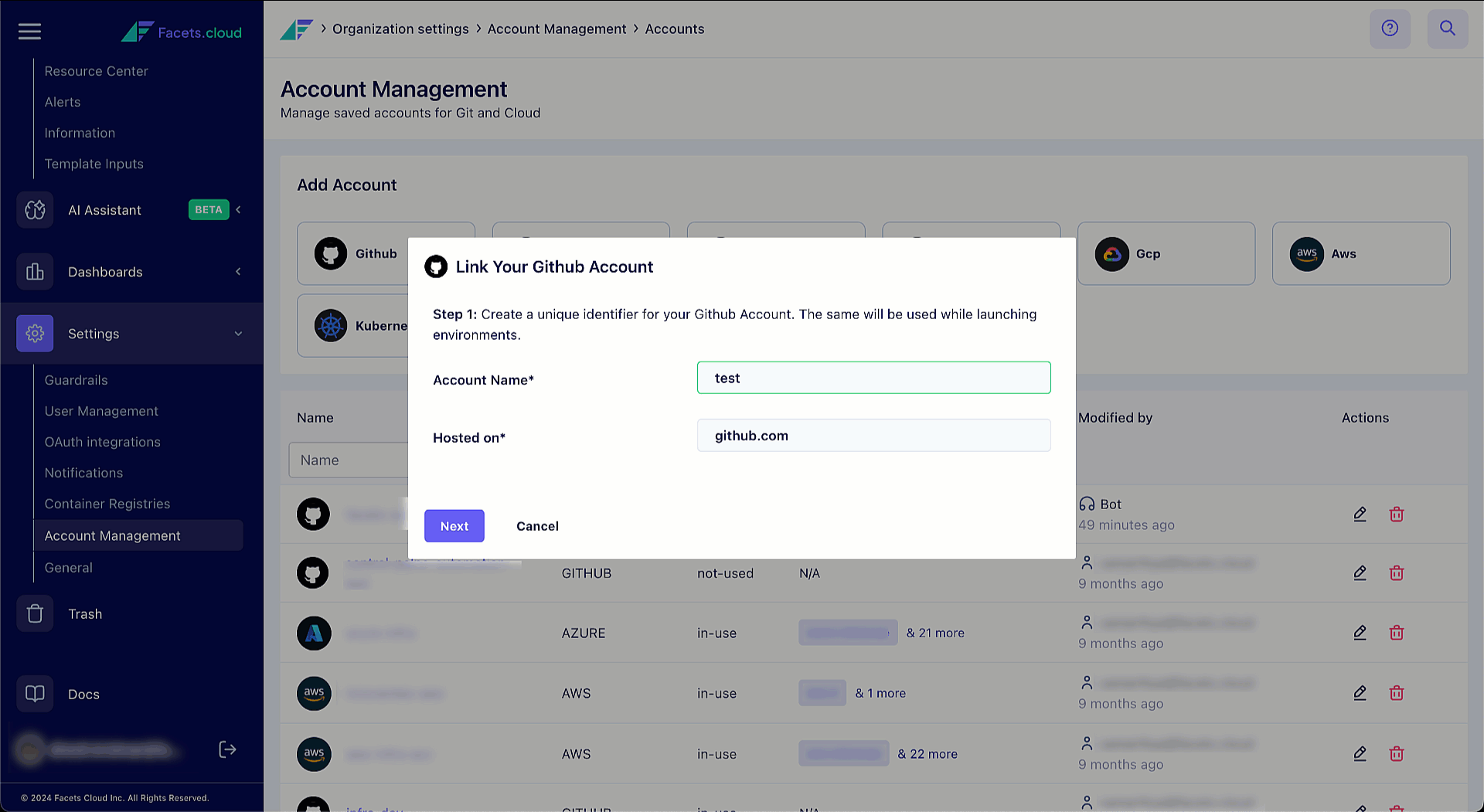The height and width of the screenshot is (812, 1484).
Task: Edit the Azure account row
Action: click(1360, 633)
